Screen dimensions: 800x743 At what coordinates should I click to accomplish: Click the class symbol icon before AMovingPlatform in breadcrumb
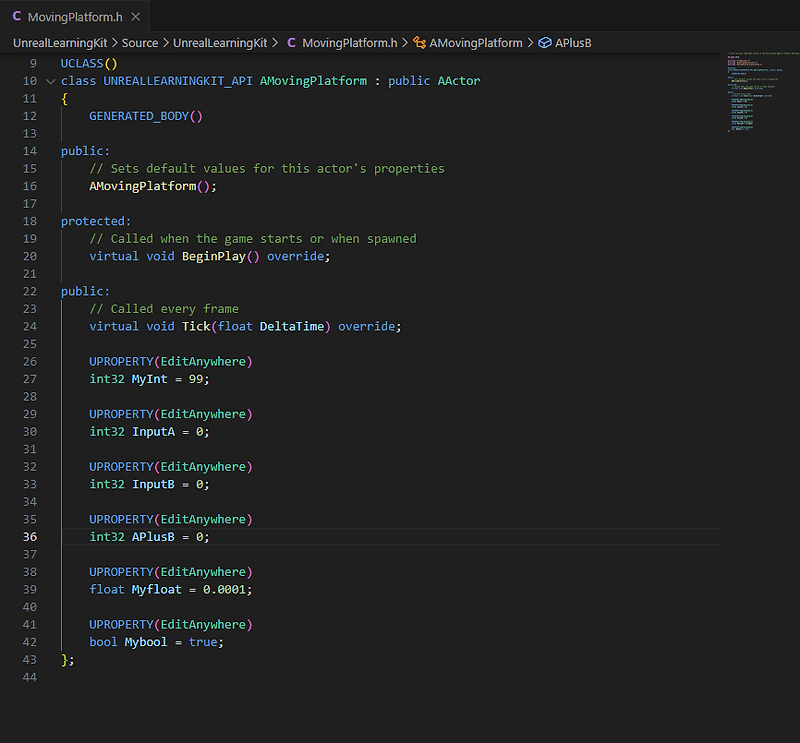[x=420, y=43]
